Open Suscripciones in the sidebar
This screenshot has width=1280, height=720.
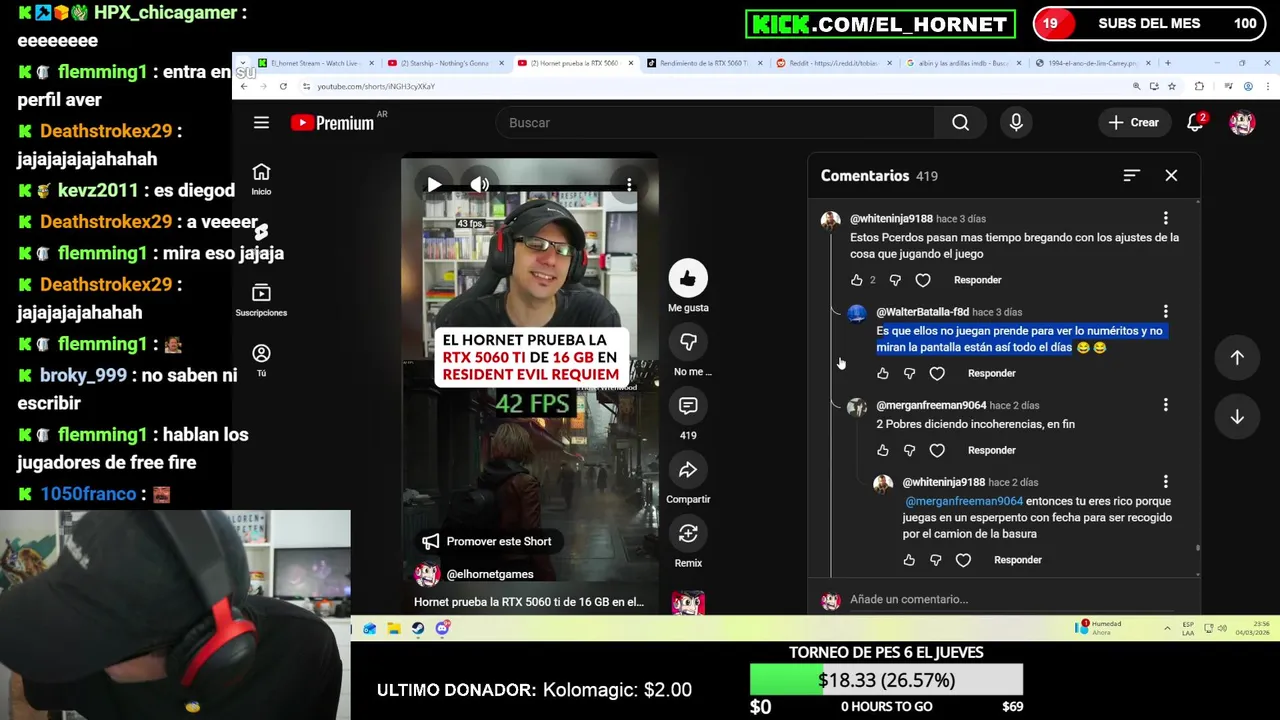tap(261, 299)
